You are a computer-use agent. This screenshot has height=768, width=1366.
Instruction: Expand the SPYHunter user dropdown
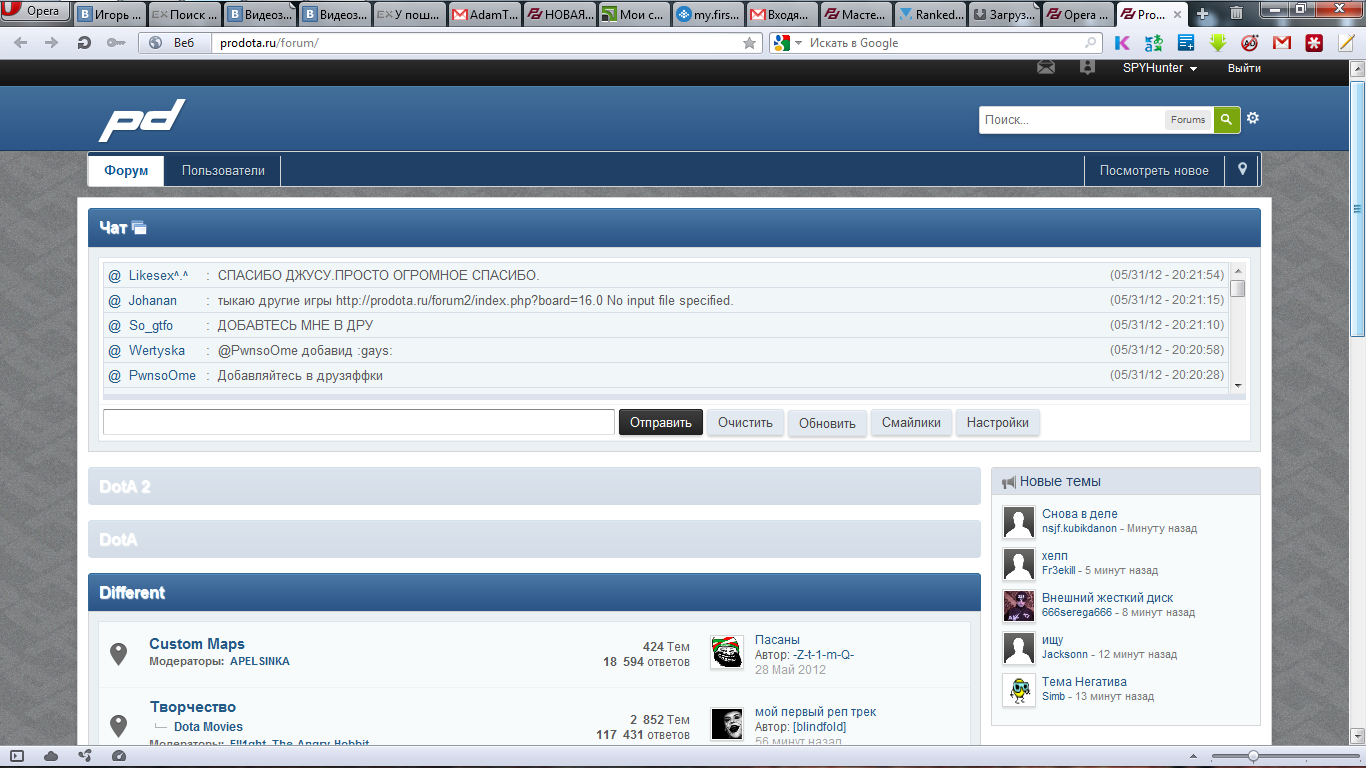click(1160, 68)
